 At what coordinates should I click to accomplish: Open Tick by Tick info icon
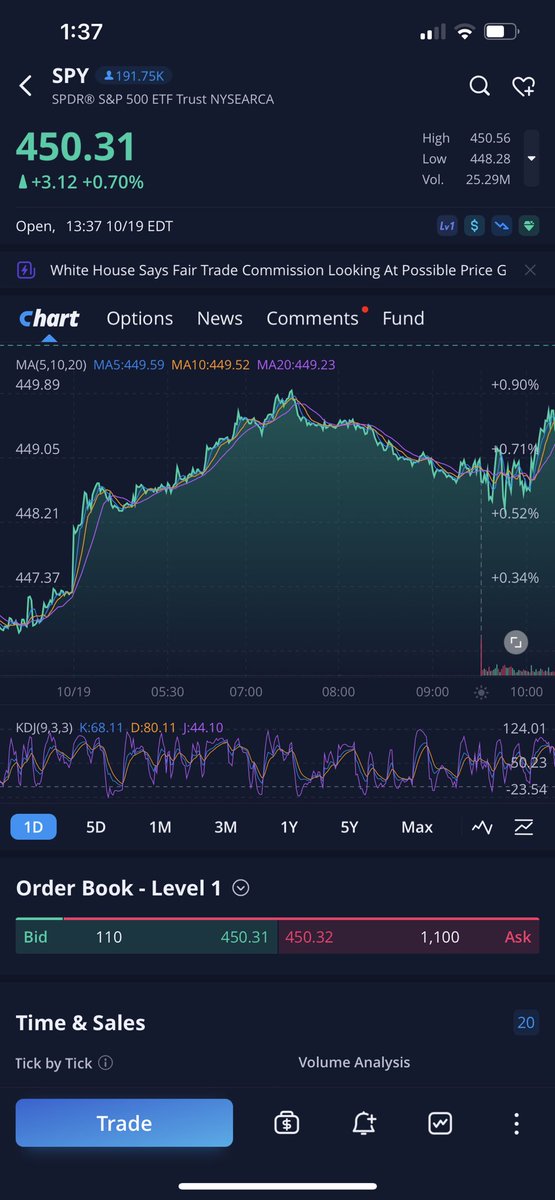106,1063
